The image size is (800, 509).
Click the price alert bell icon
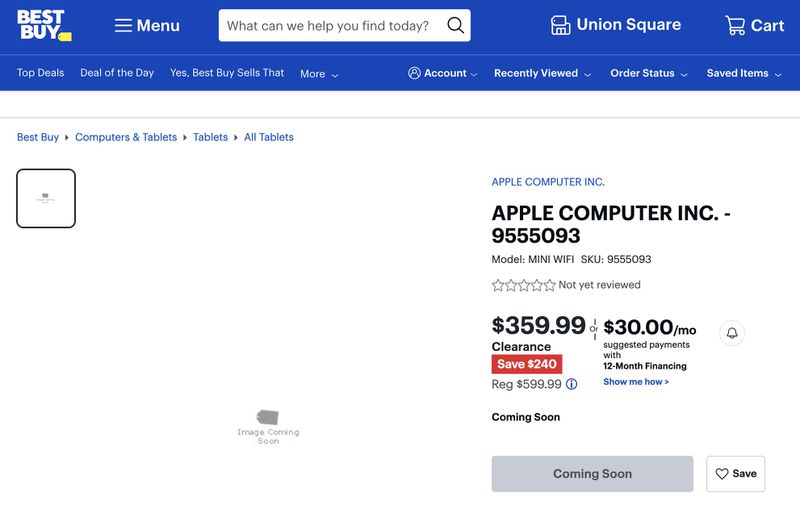tap(732, 333)
